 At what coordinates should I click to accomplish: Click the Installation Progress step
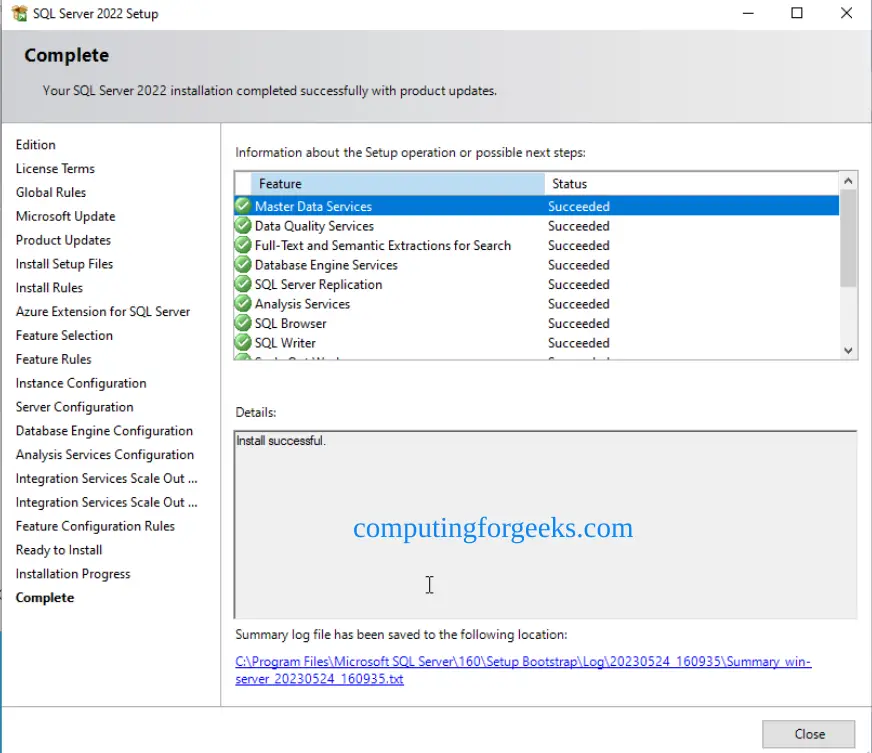pos(73,574)
